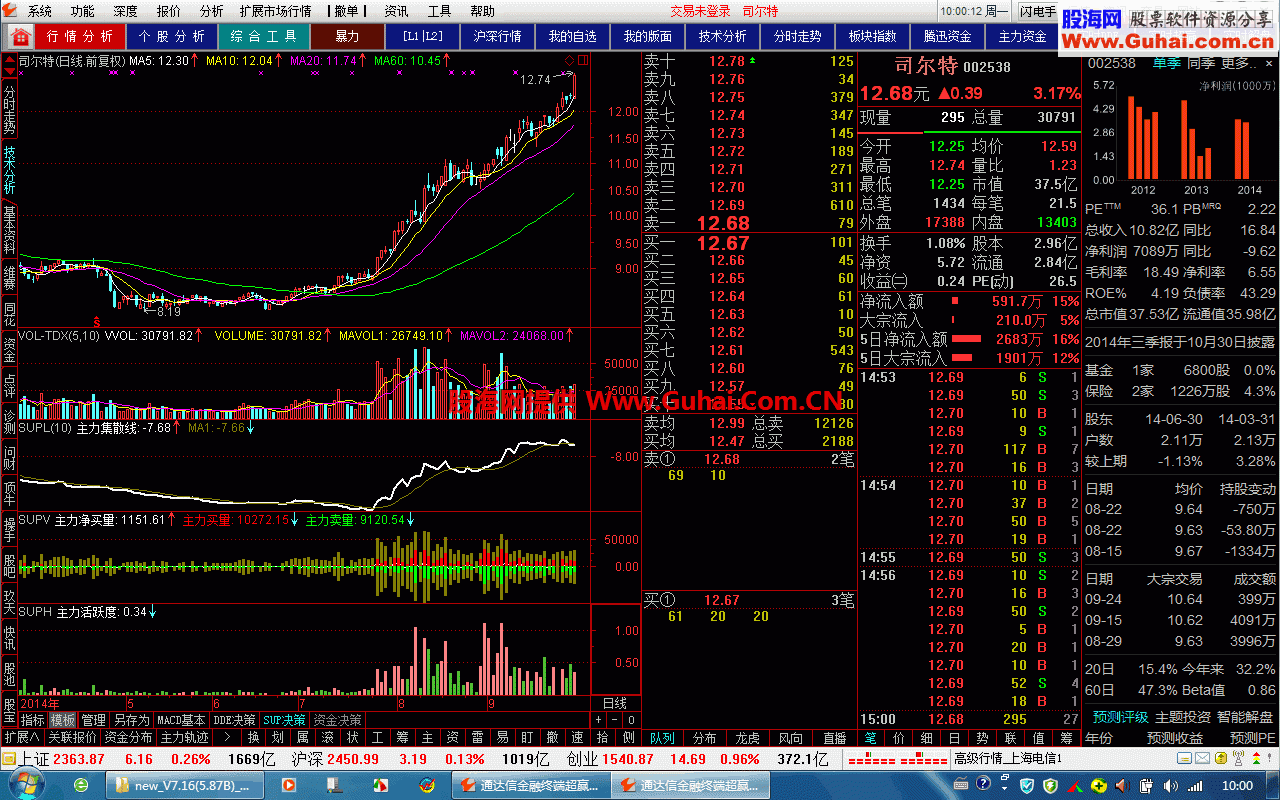Viewport: 1280px width, 800px height.
Task: Select the 基本资料 left sidebar tab
Action: 9,230
